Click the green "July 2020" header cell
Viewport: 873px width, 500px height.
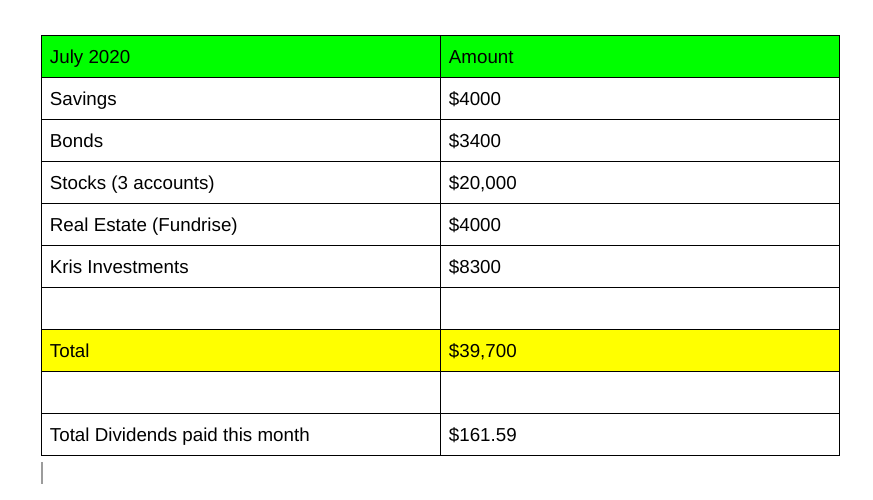(x=240, y=57)
